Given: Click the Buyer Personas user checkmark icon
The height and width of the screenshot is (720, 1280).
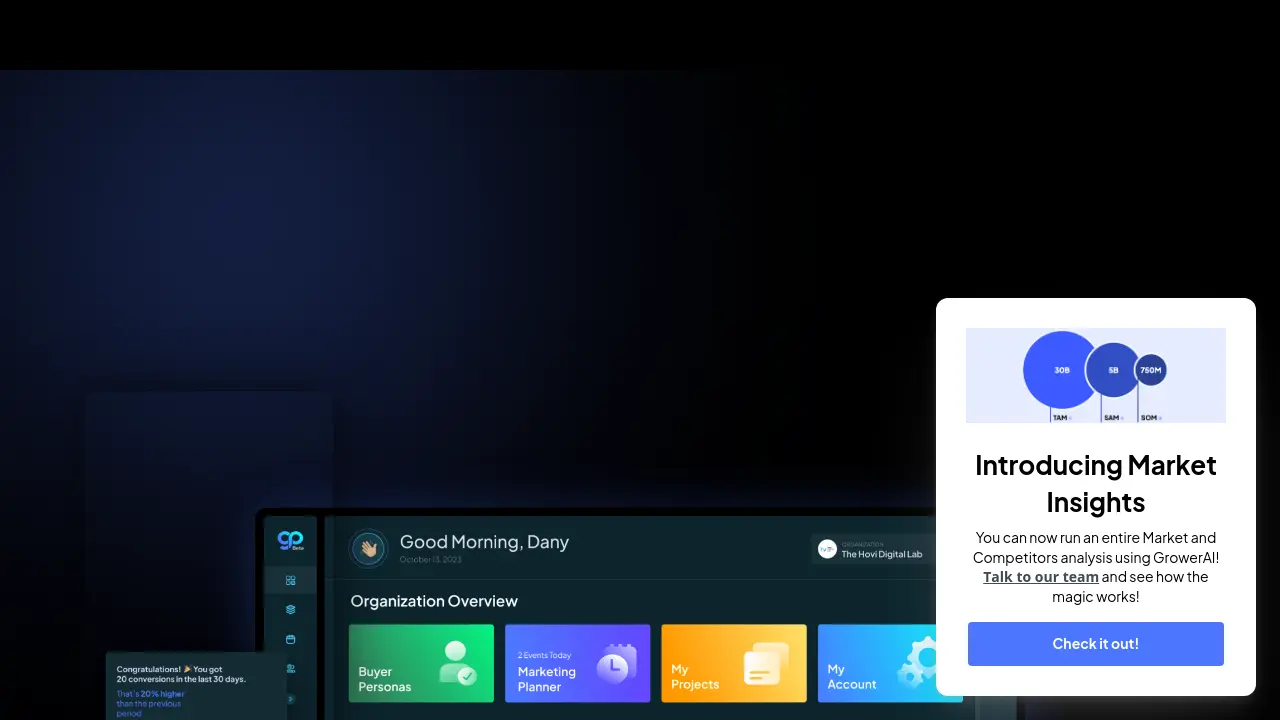Looking at the screenshot, I should pyautogui.click(x=457, y=664).
